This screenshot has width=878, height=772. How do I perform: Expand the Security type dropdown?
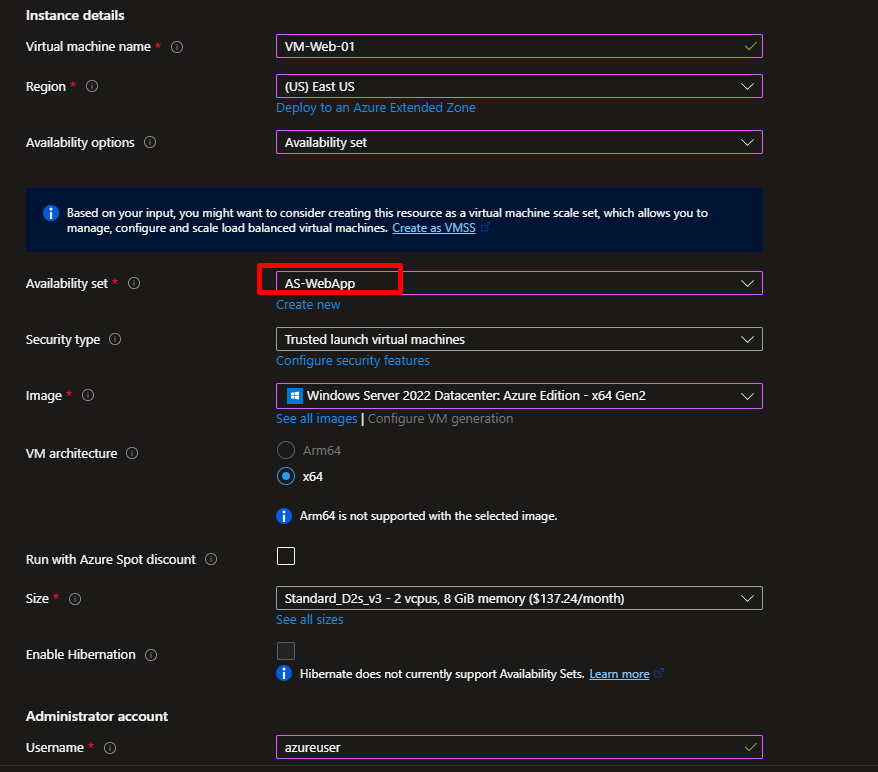pos(518,340)
